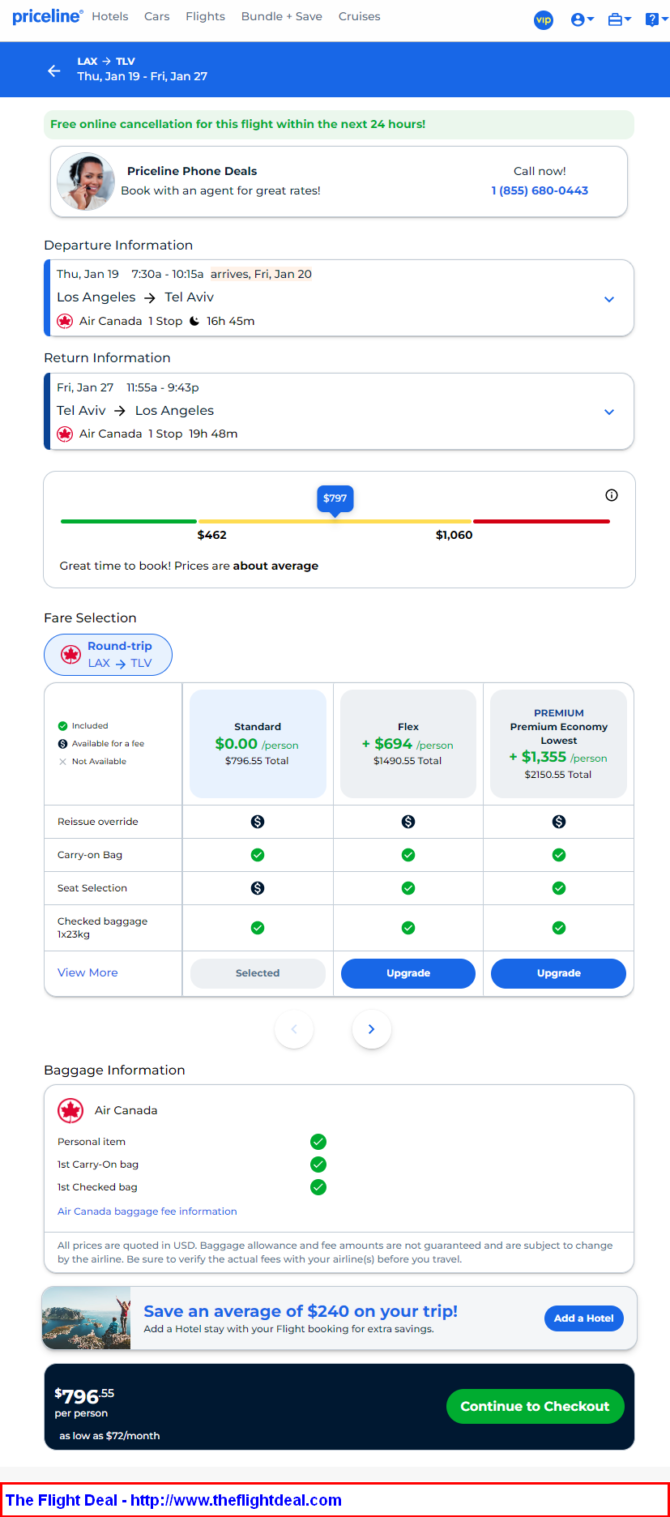Select the Premium Economy Lowest fare card
Screen dimensions: 670x1517
coord(559,743)
